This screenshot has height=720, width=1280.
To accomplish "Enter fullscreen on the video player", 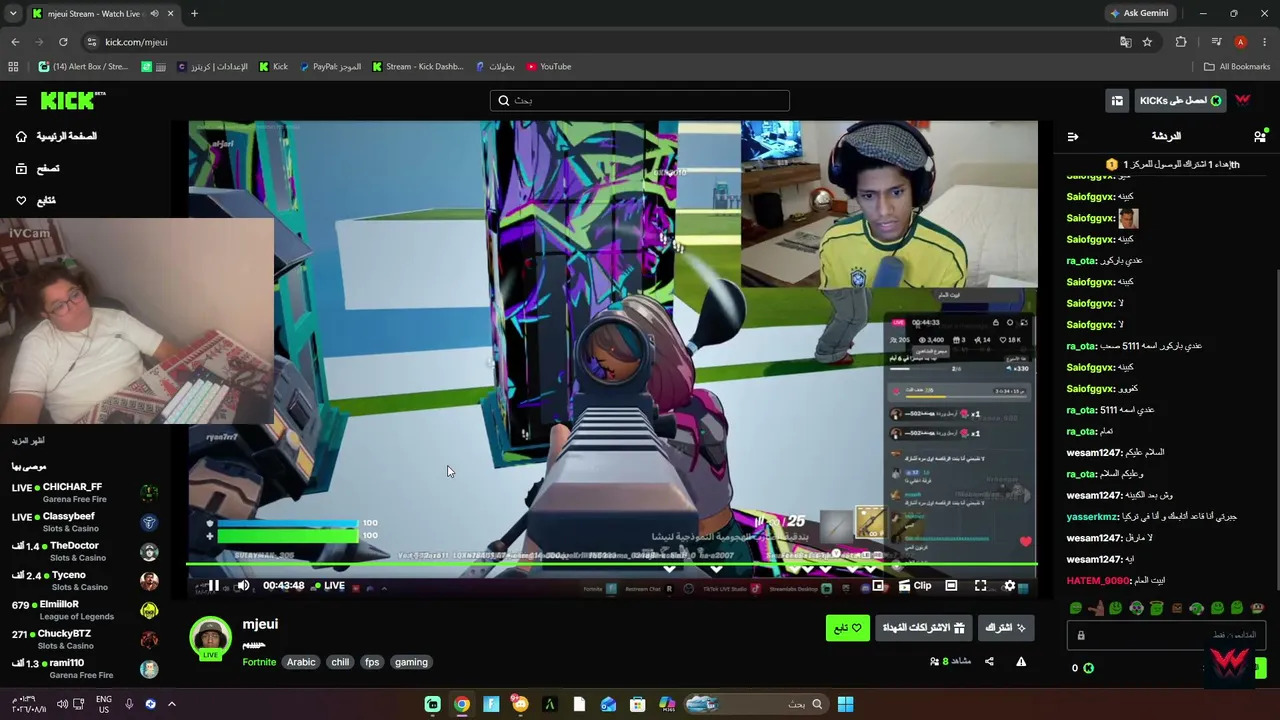I will pyautogui.click(x=980, y=586).
